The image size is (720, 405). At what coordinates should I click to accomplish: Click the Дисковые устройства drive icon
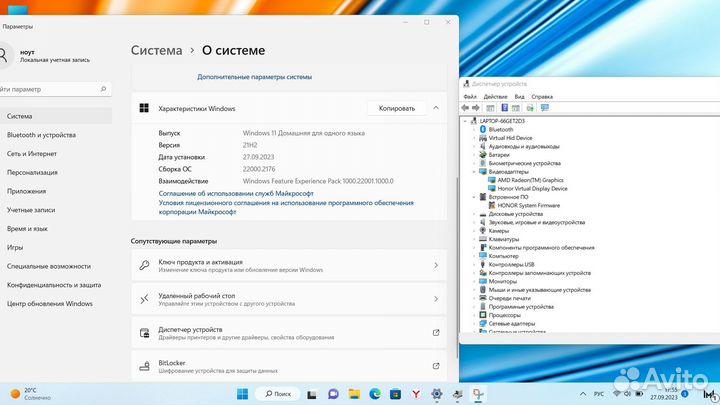click(483, 214)
